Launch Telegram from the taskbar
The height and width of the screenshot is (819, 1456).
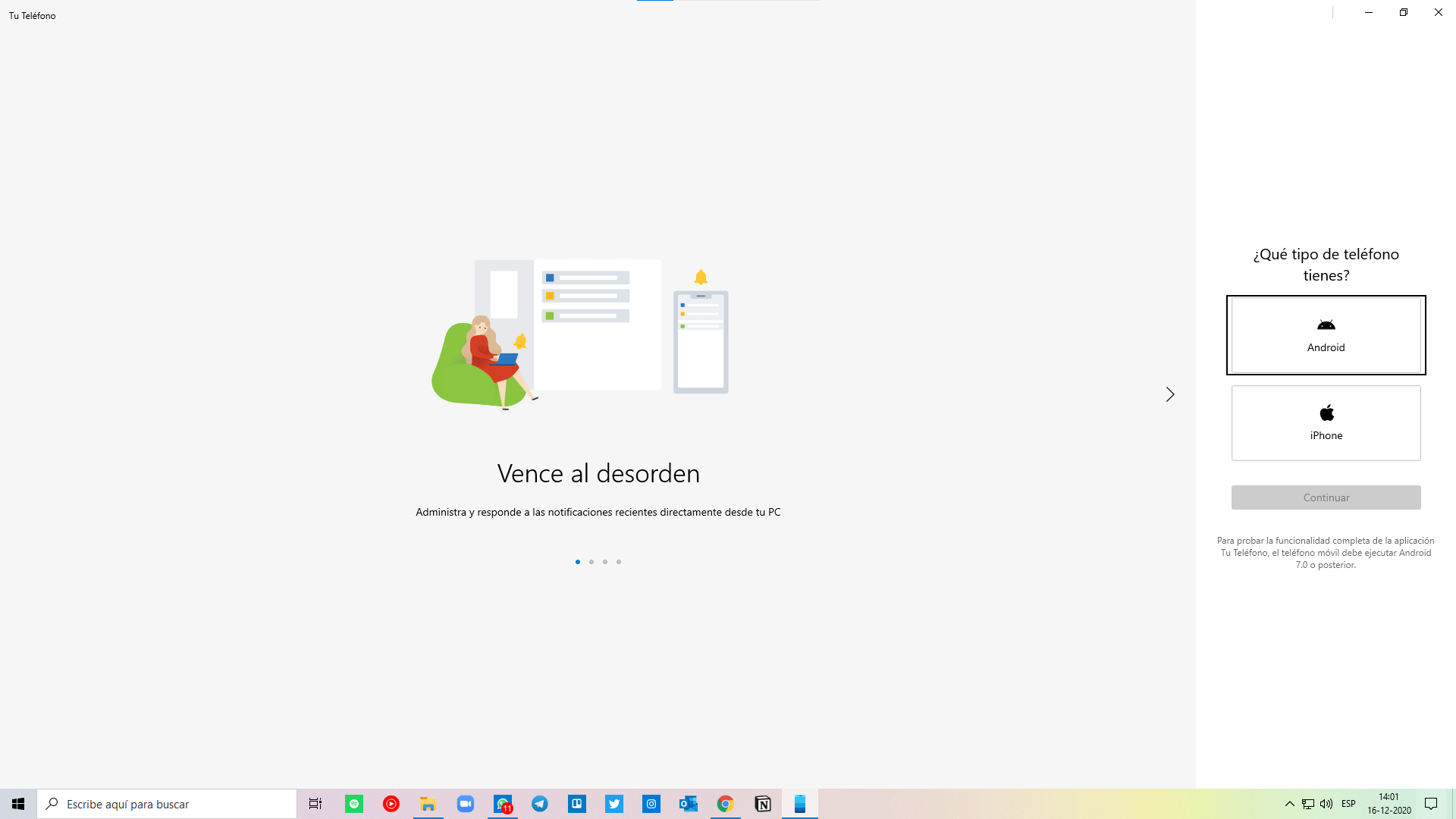pos(540,804)
